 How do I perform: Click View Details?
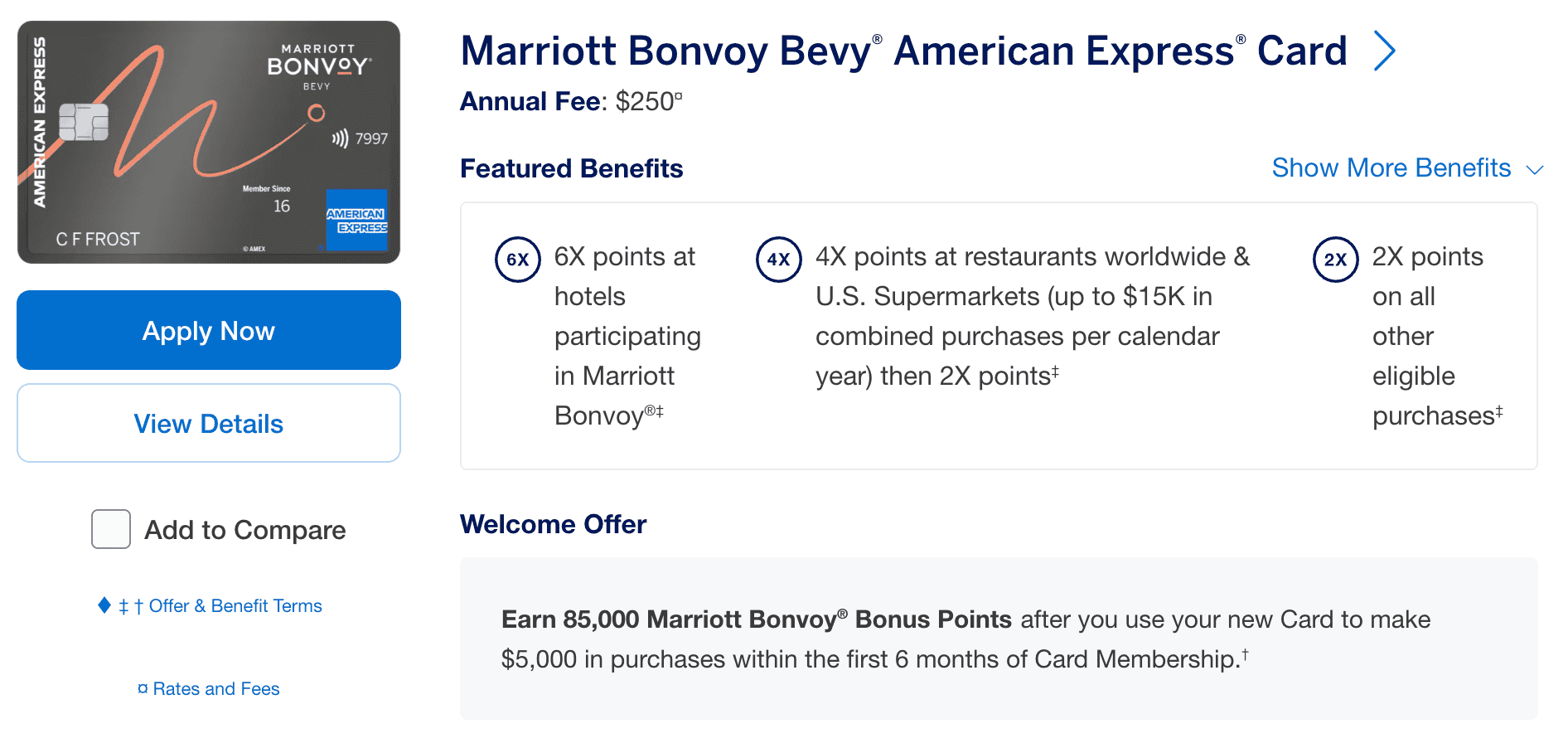pyautogui.click(x=208, y=423)
